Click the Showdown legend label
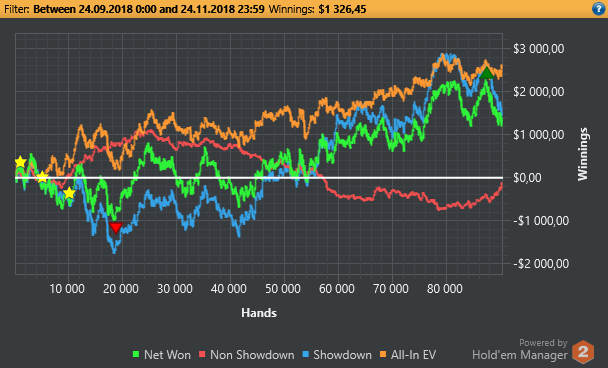The image size is (608, 368). point(342,355)
